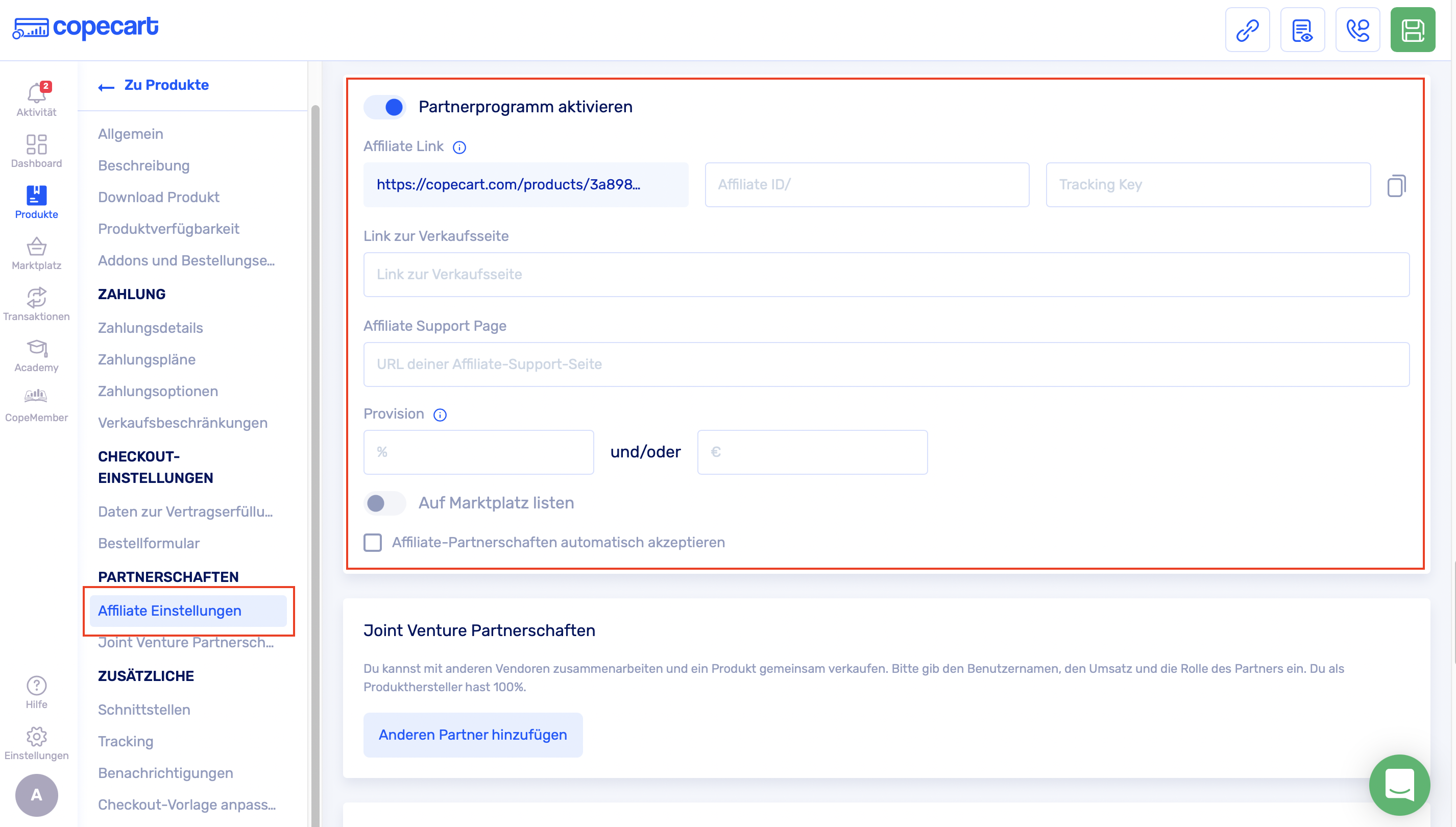Go to Marktplatz in sidebar
Image resolution: width=1456 pixels, height=827 pixels.
pos(36,253)
